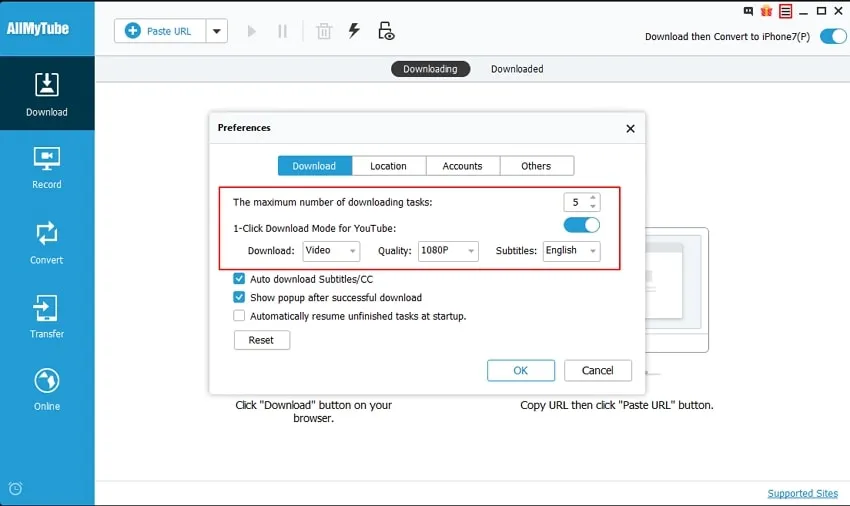Click 'Download then Convert to iPhone7(P)' text

727,36
